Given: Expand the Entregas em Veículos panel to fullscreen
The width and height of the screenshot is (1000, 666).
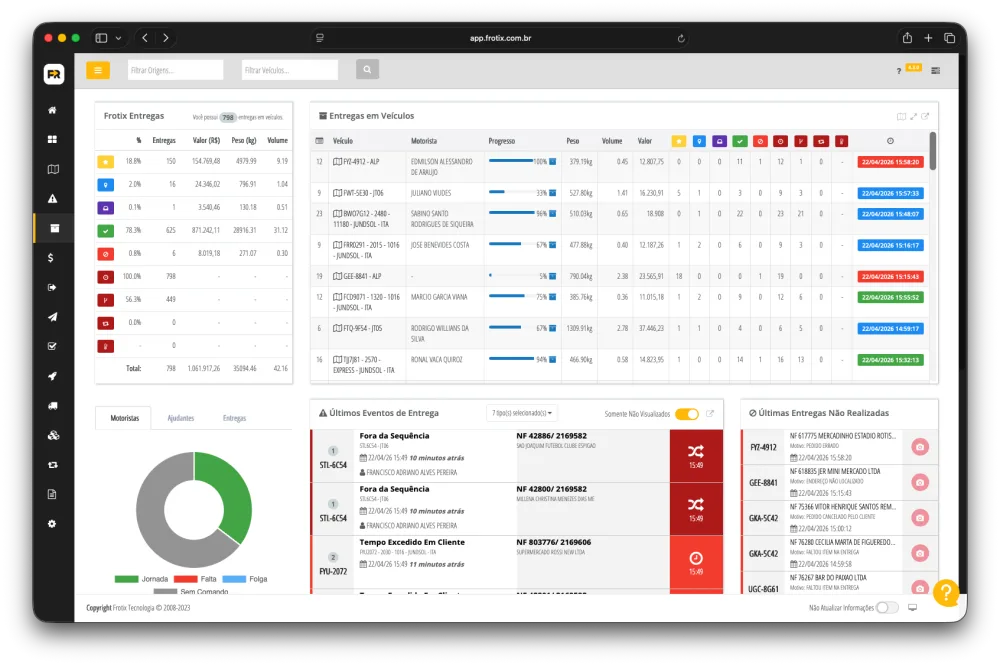Looking at the screenshot, I should tap(913, 116).
